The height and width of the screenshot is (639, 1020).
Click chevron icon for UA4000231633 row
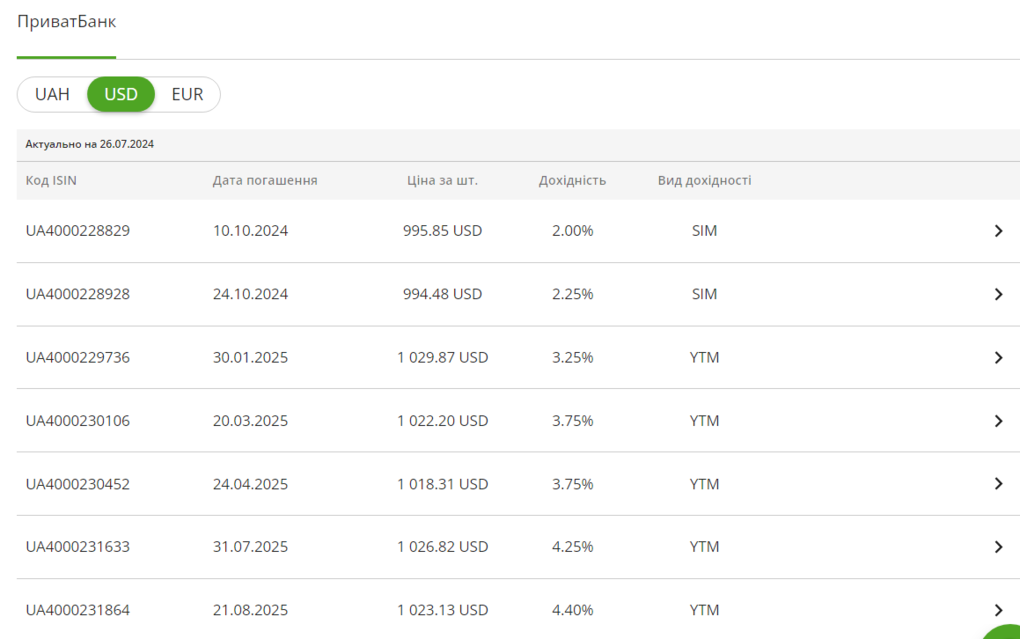click(998, 547)
